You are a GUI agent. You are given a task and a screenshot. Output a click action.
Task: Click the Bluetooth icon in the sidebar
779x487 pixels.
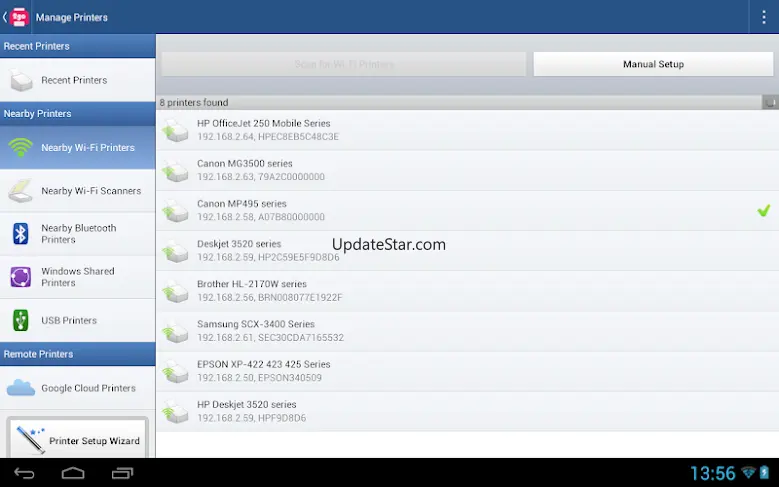pos(20,234)
